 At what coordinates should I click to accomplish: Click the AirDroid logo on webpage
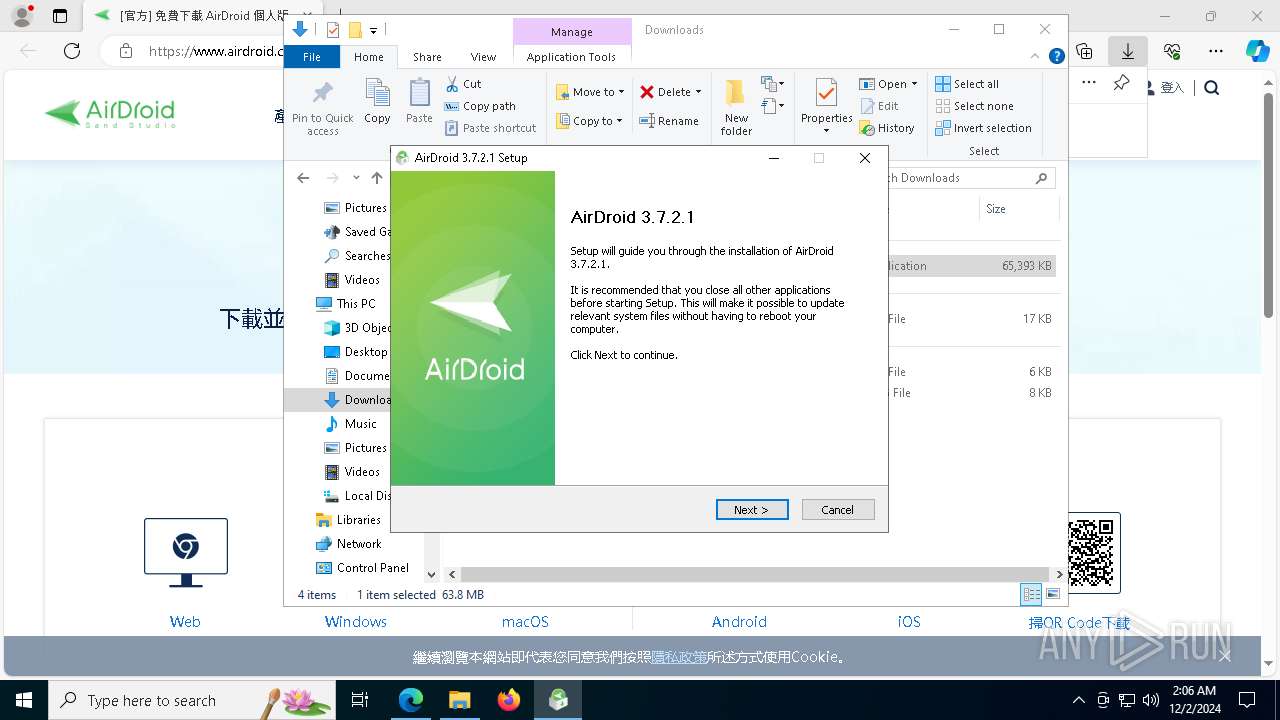pyautogui.click(x=110, y=112)
